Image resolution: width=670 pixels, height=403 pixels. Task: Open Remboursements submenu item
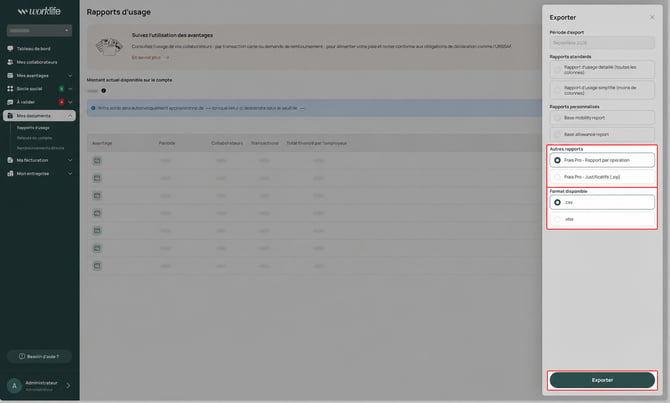point(41,148)
